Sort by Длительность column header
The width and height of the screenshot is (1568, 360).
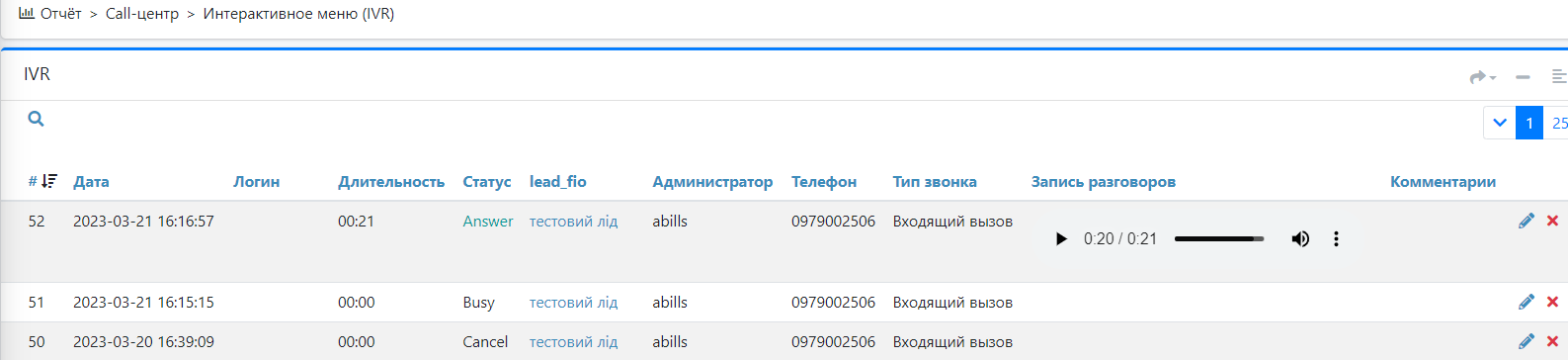(x=391, y=181)
